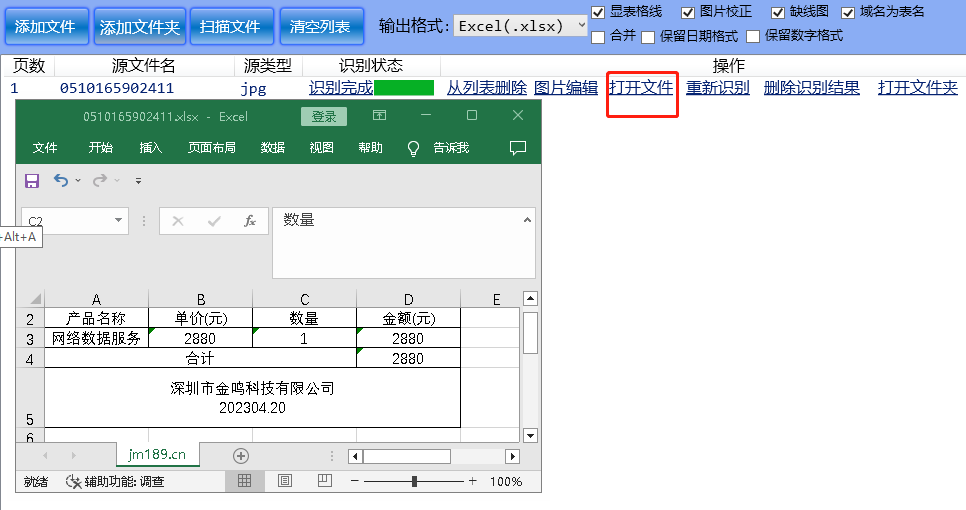This screenshot has width=966, height=510.
Task: Click the horizontal scrollbar right arrow
Action: pyautogui.click(x=512, y=456)
